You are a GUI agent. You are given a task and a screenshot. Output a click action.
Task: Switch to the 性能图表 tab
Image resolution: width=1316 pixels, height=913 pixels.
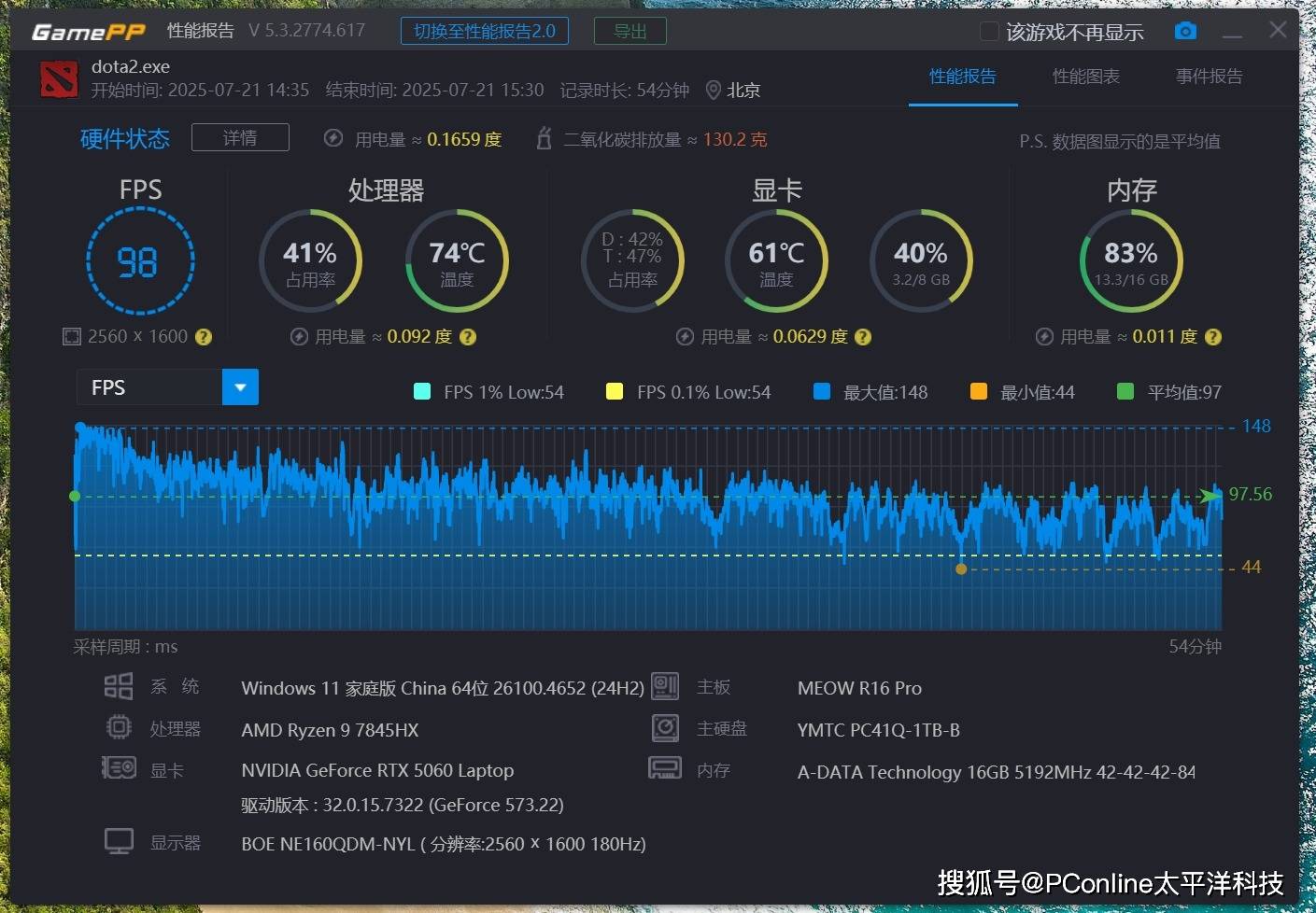[1085, 77]
